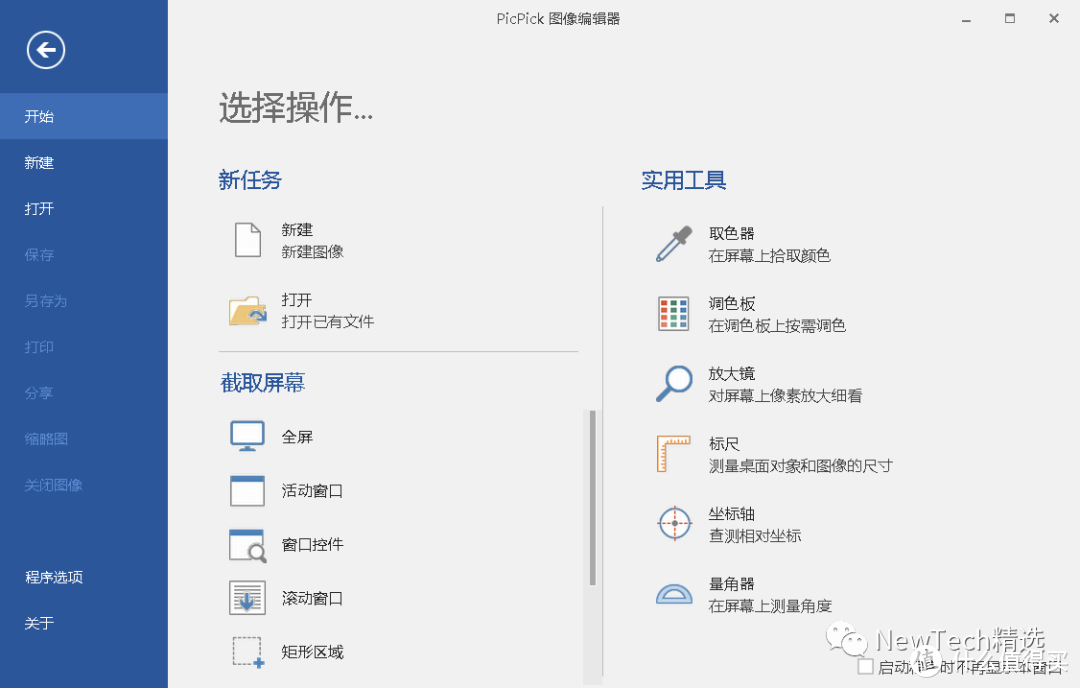Click the Color palette grid icon
This screenshot has width=1080, height=688.
(x=674, y=314)
